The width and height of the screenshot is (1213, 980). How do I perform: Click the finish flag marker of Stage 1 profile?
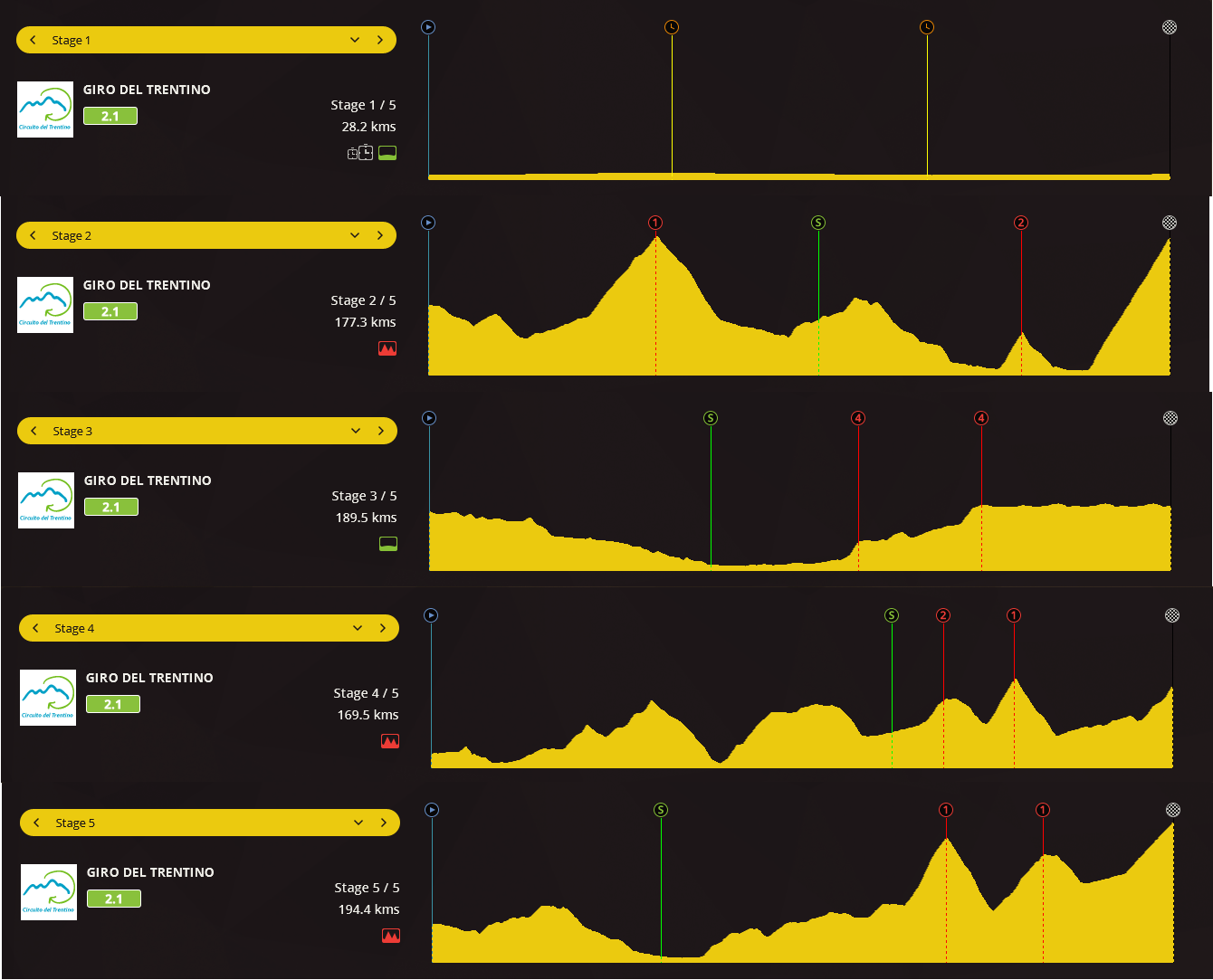click(x=1170, y=27)
